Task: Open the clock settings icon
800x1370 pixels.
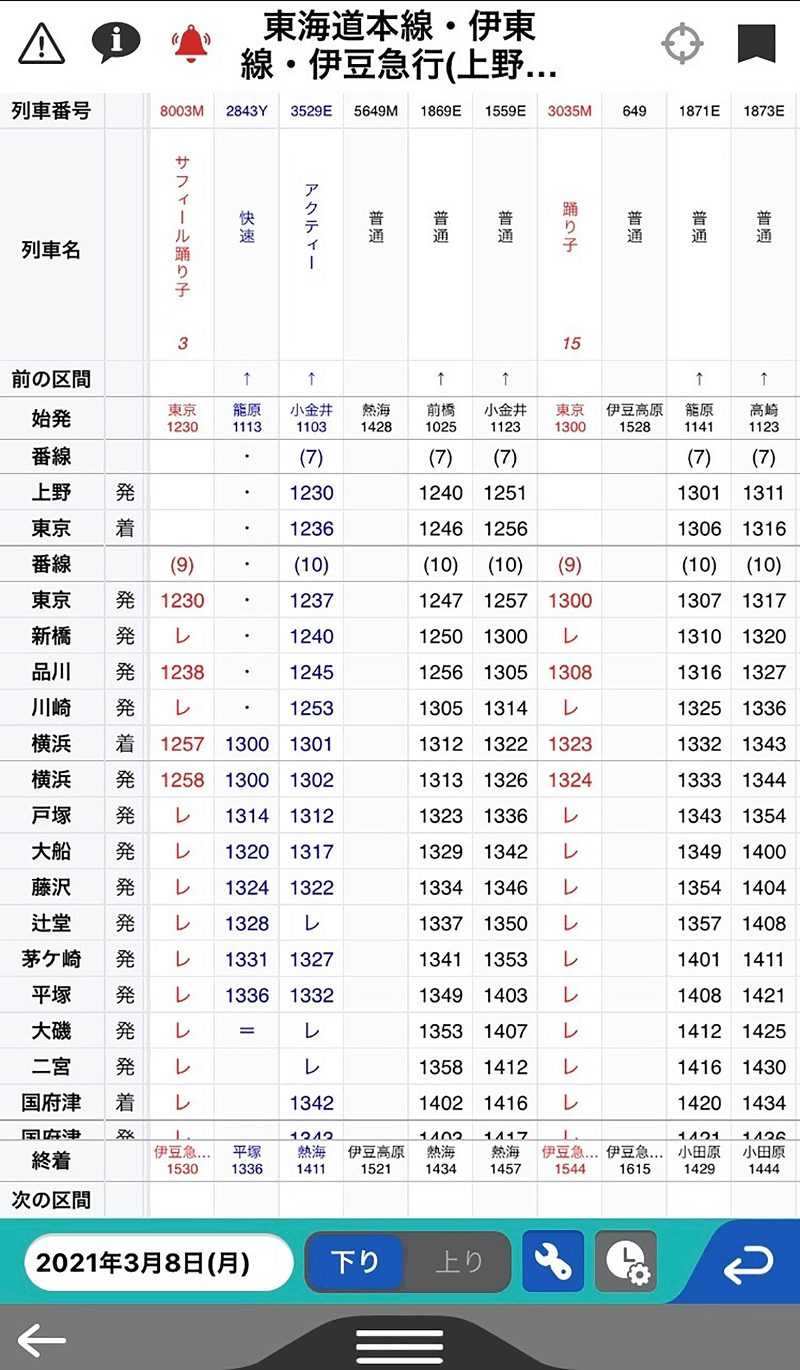Action: point(626,1263)
